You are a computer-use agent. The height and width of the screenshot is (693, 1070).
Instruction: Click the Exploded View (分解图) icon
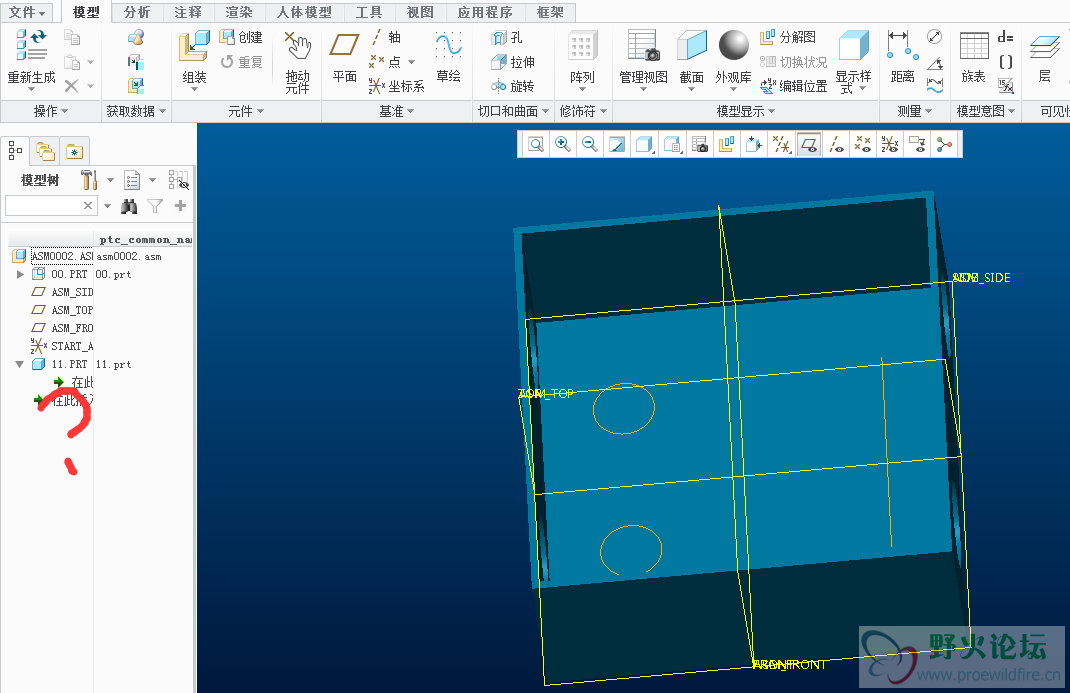click(768, 37)
